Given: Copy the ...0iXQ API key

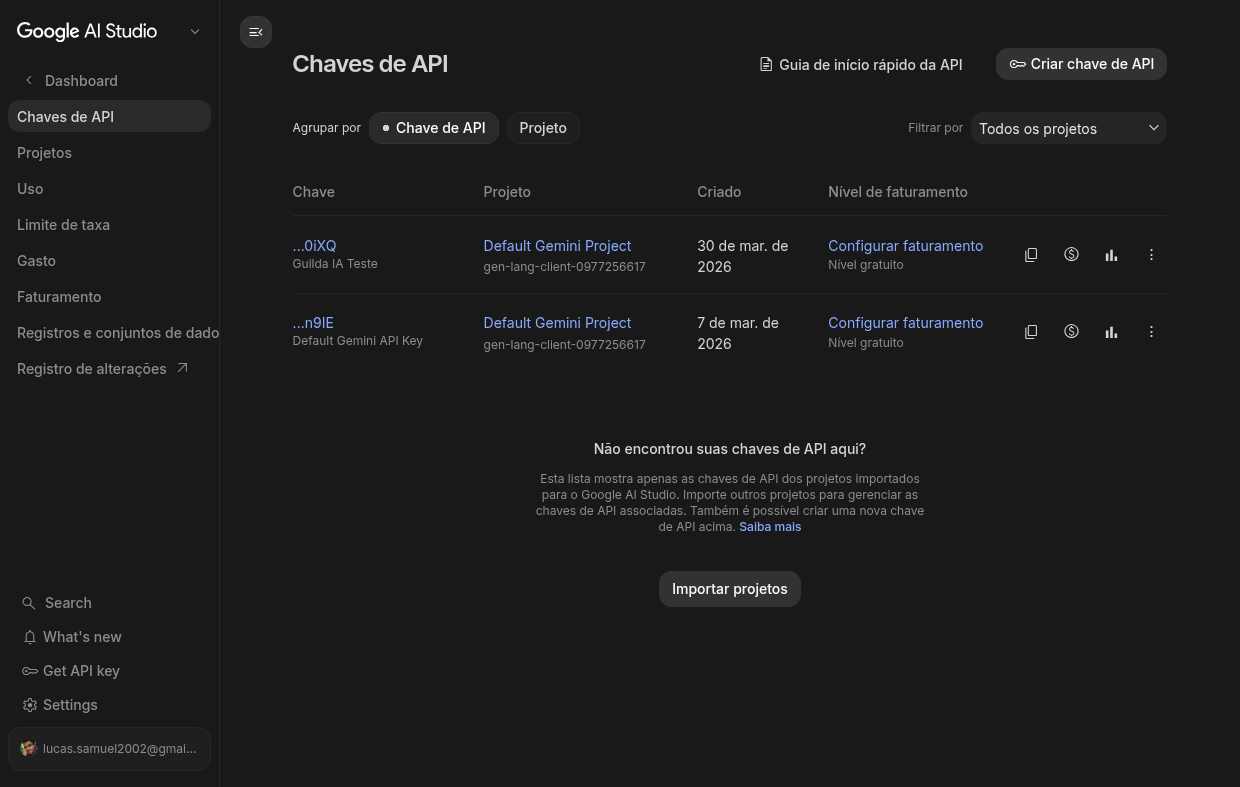Looking at the screenshot, I should 1031,255.
